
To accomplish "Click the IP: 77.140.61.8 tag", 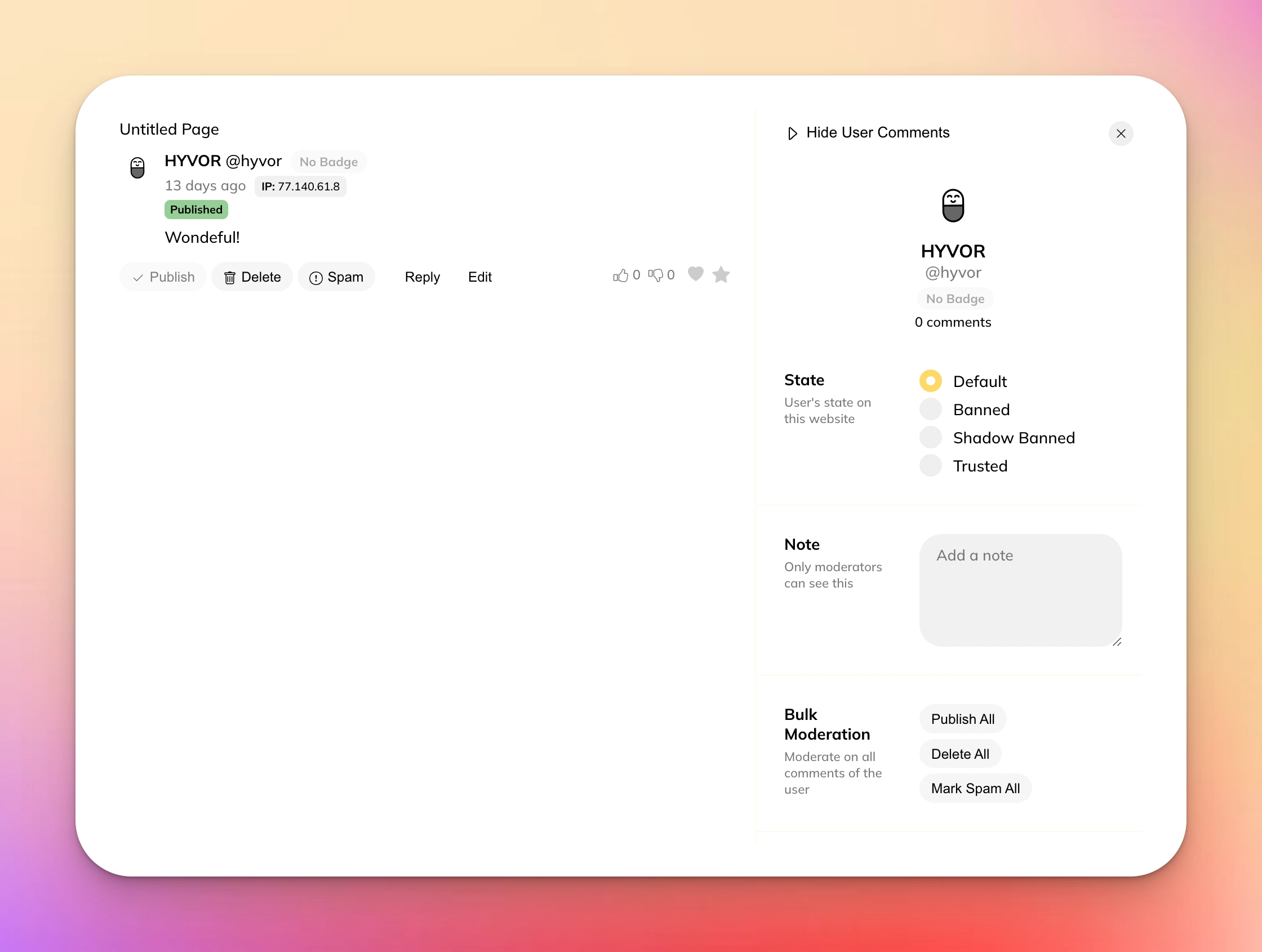I will (x=300, y=186).
